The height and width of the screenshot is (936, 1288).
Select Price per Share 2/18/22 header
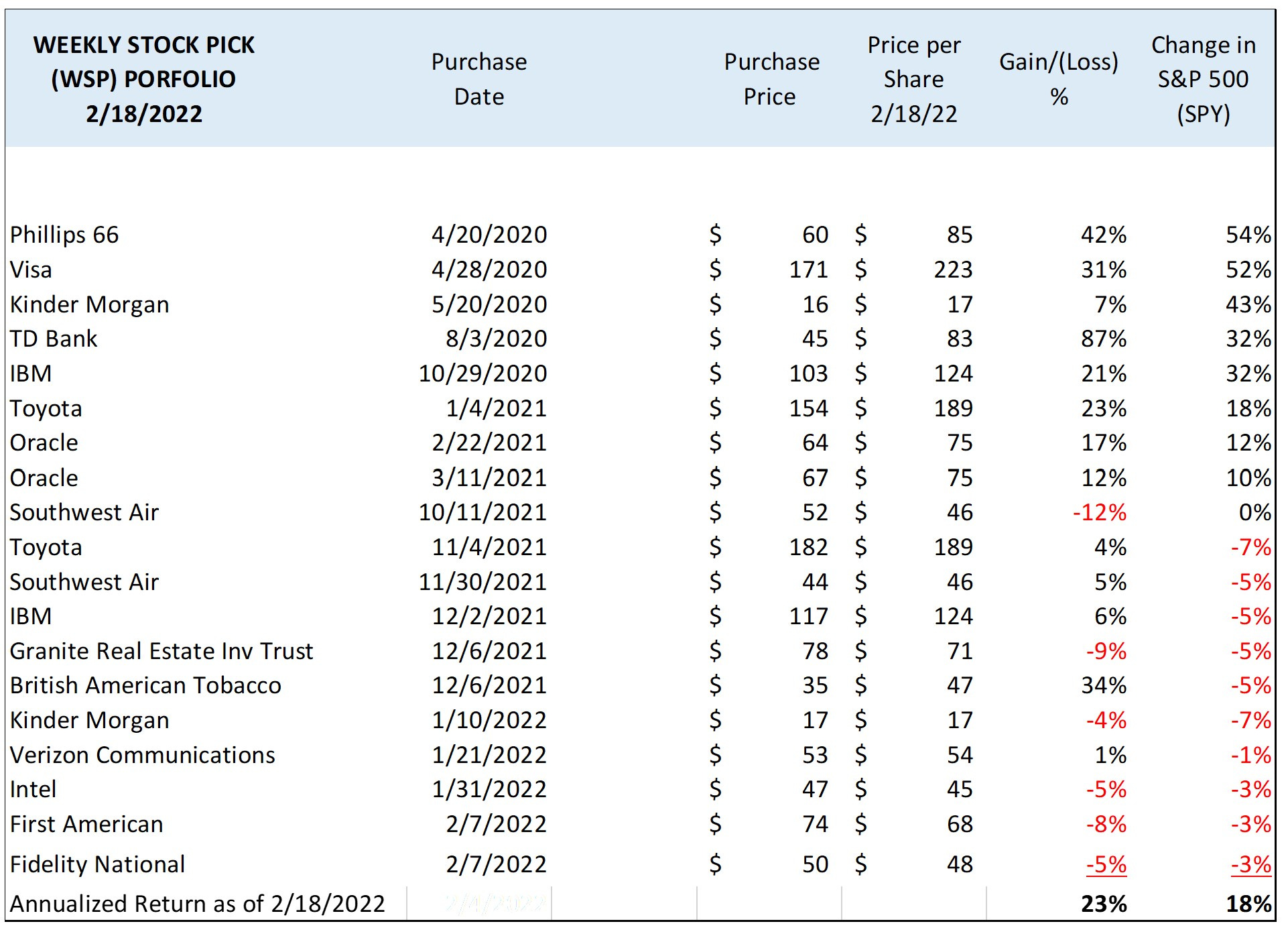point(914,79)
